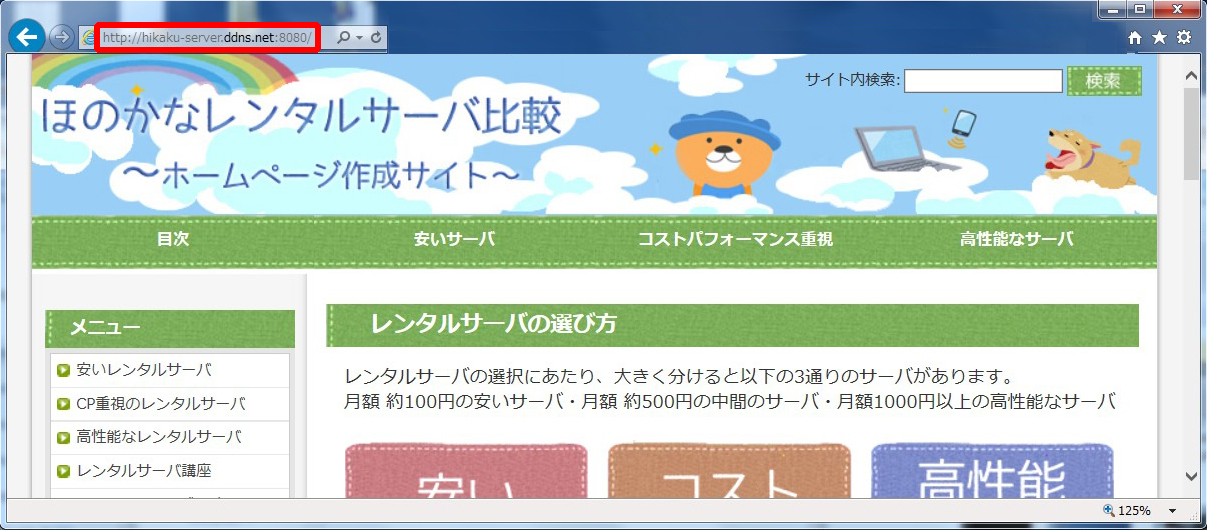1207x530 pixels.
Task: Click the browser Back arrow button
Action: [27, 37]
